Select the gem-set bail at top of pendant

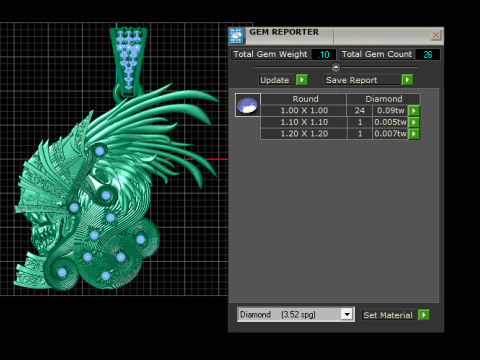click(129, 62)
